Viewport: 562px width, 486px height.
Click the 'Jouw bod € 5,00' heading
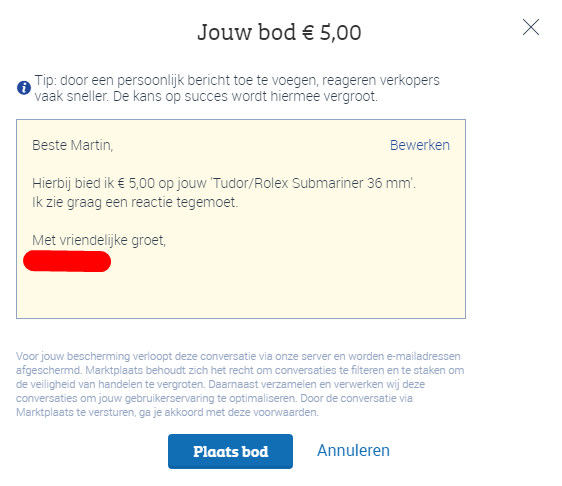[279, 32]
